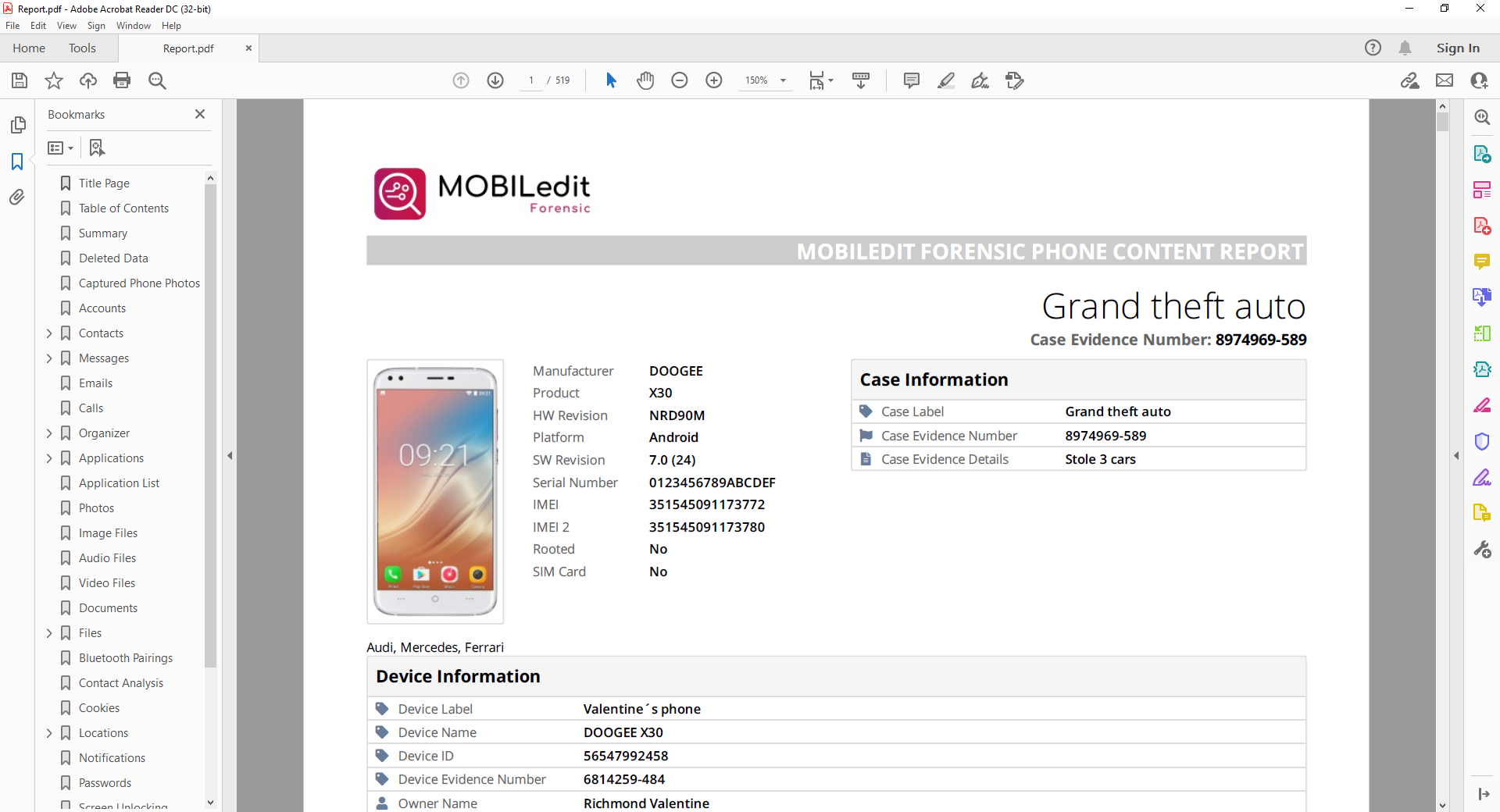Open the zoom level 150% dropdown

click(783, 80)
